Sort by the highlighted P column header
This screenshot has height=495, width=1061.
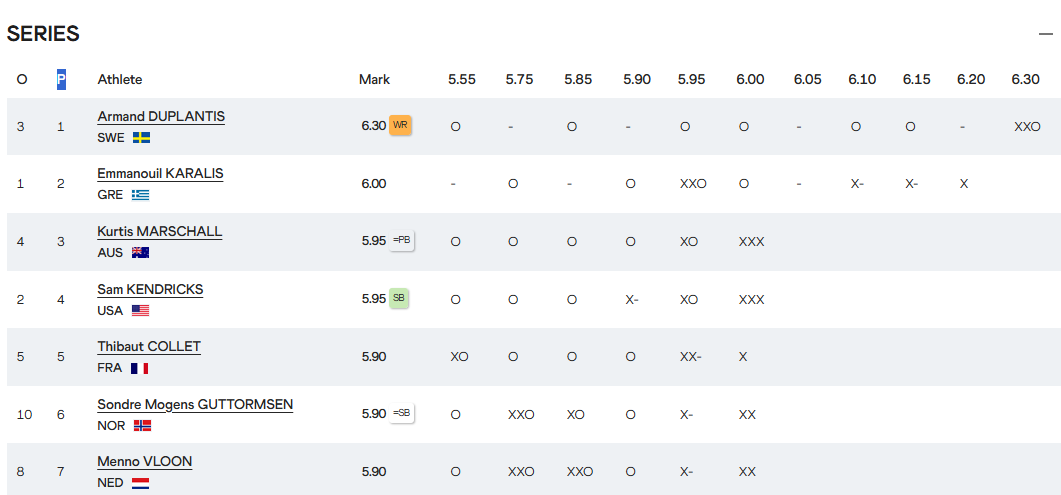point(61,79)
